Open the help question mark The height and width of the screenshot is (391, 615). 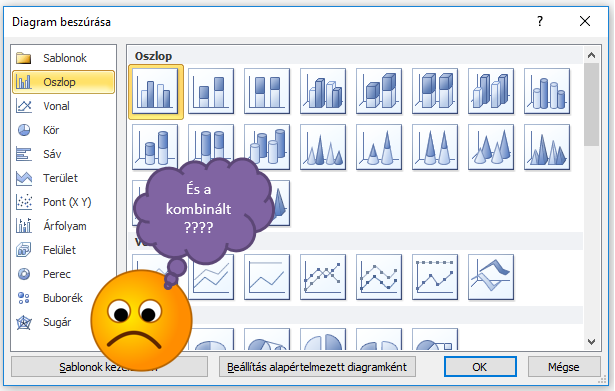(x=540, y=21)
